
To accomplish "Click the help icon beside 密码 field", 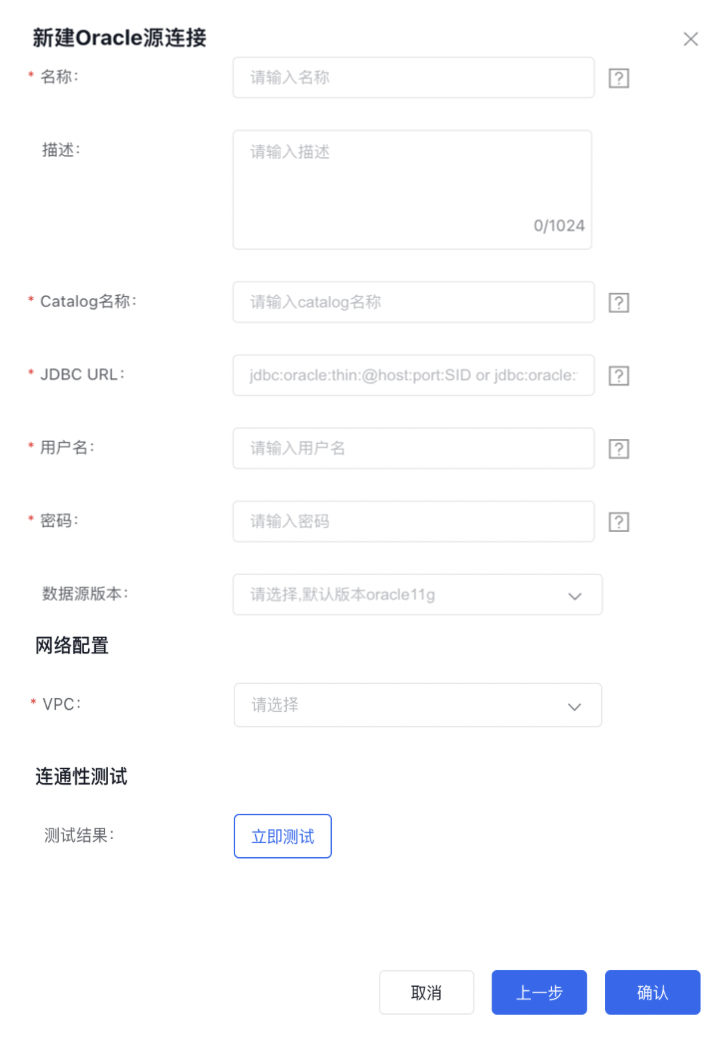I will tap(619, 522).
